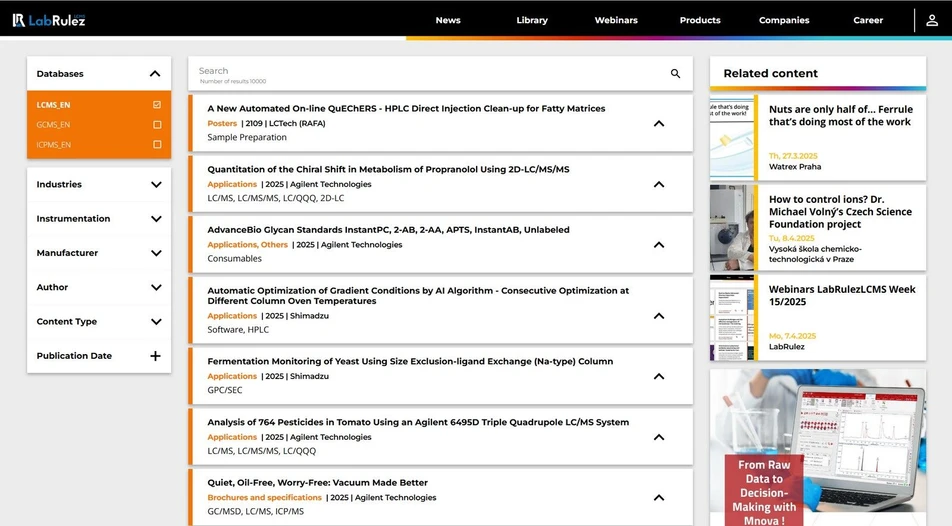This screenshot has height=526, width=952.
Task: Click the Publication Date filter label
Action: (x=74, y=356)
